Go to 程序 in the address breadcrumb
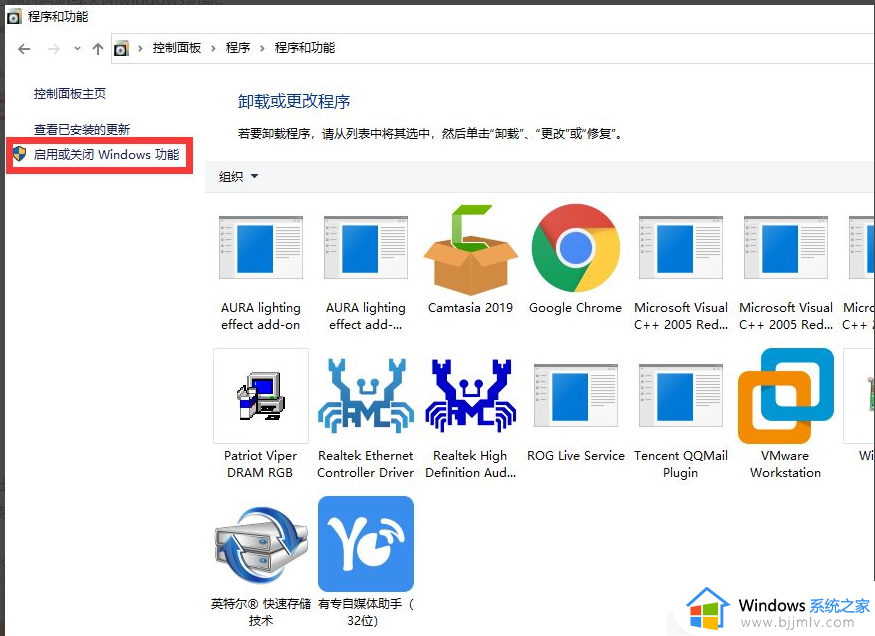The height and width of the screenshot is (636, 875). pos(238,48)
